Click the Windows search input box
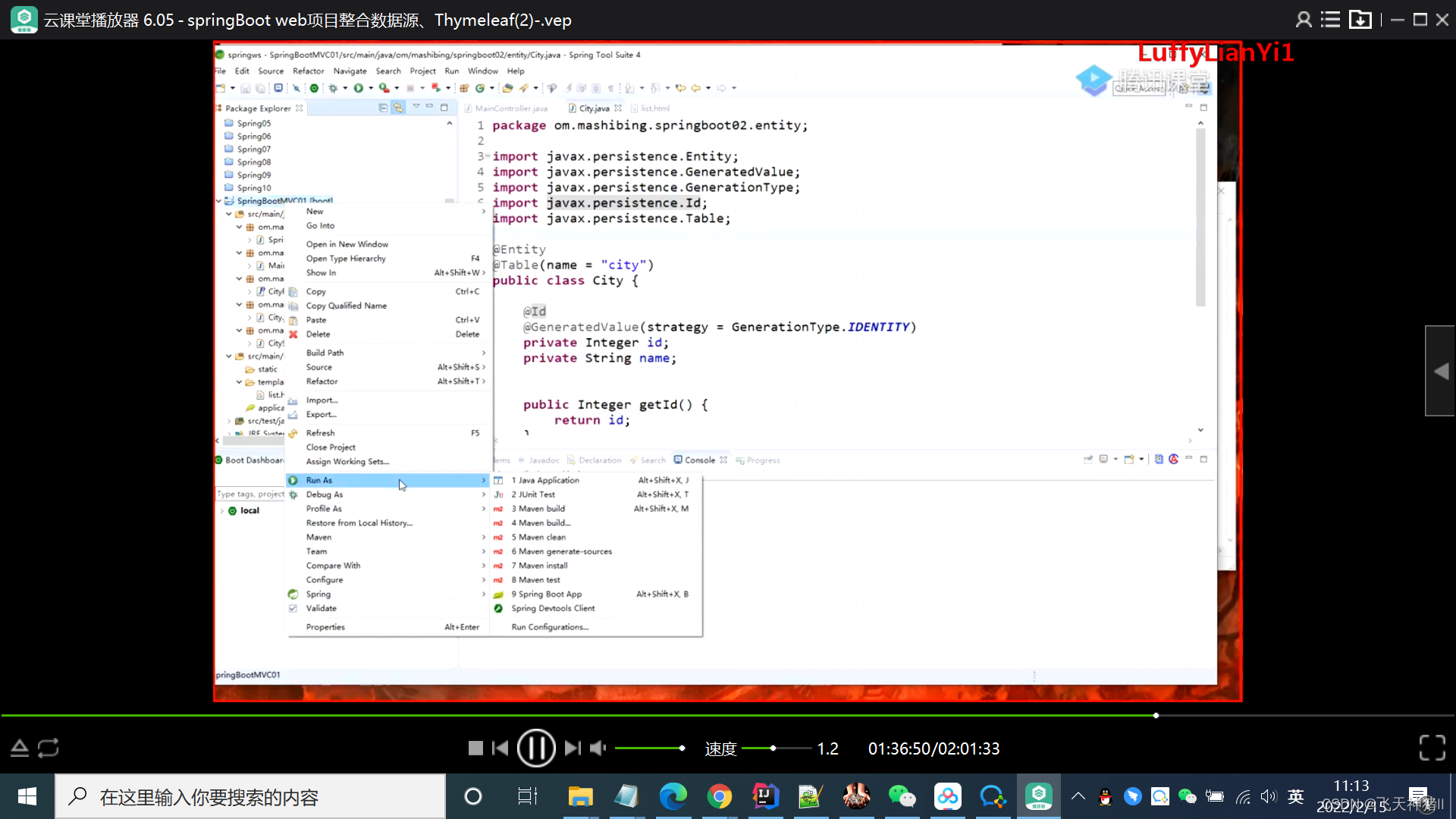Image resolution: width=1456 pixels, height=819 pixels. point(250,797)
